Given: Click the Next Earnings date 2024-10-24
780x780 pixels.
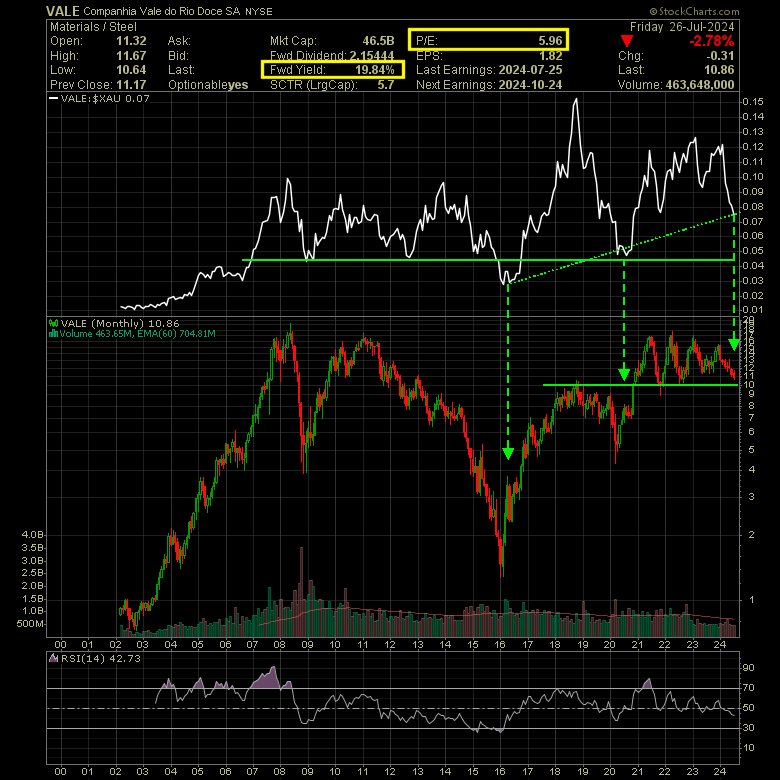Looking at the screenshot, I should [530, 85].
